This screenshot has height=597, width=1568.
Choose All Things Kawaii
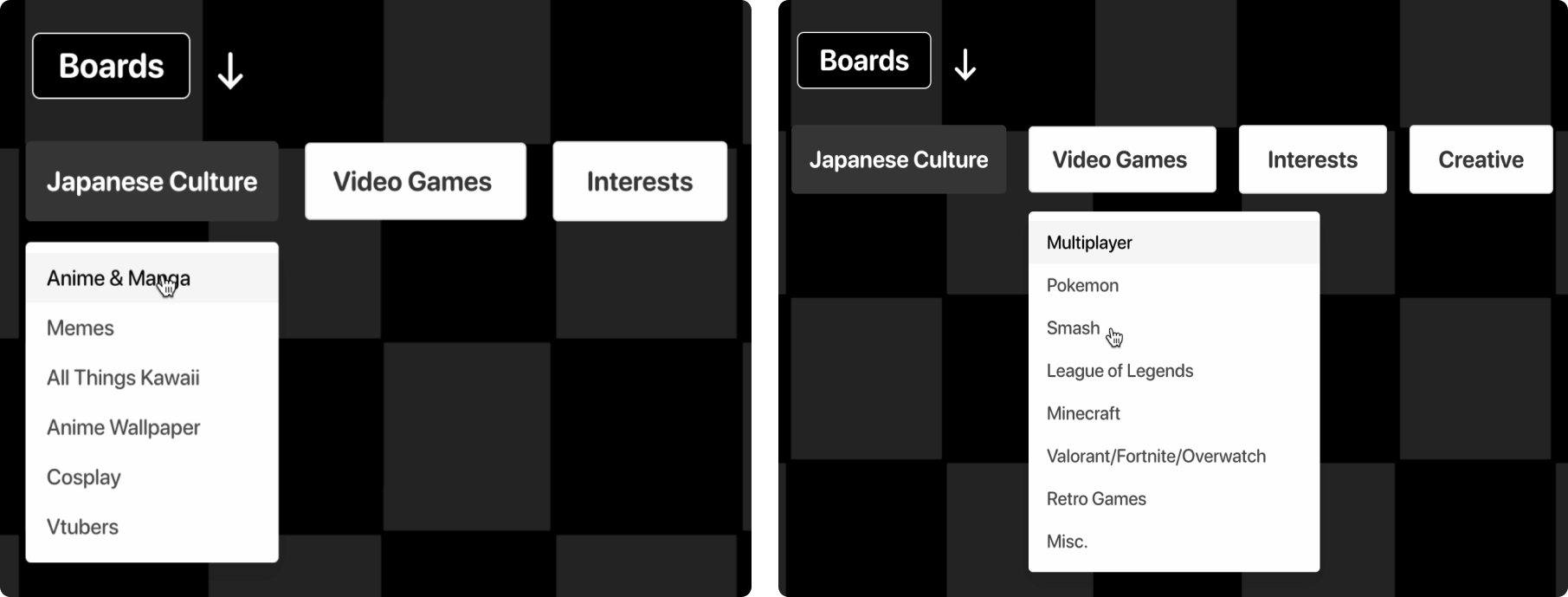(123, 378)
